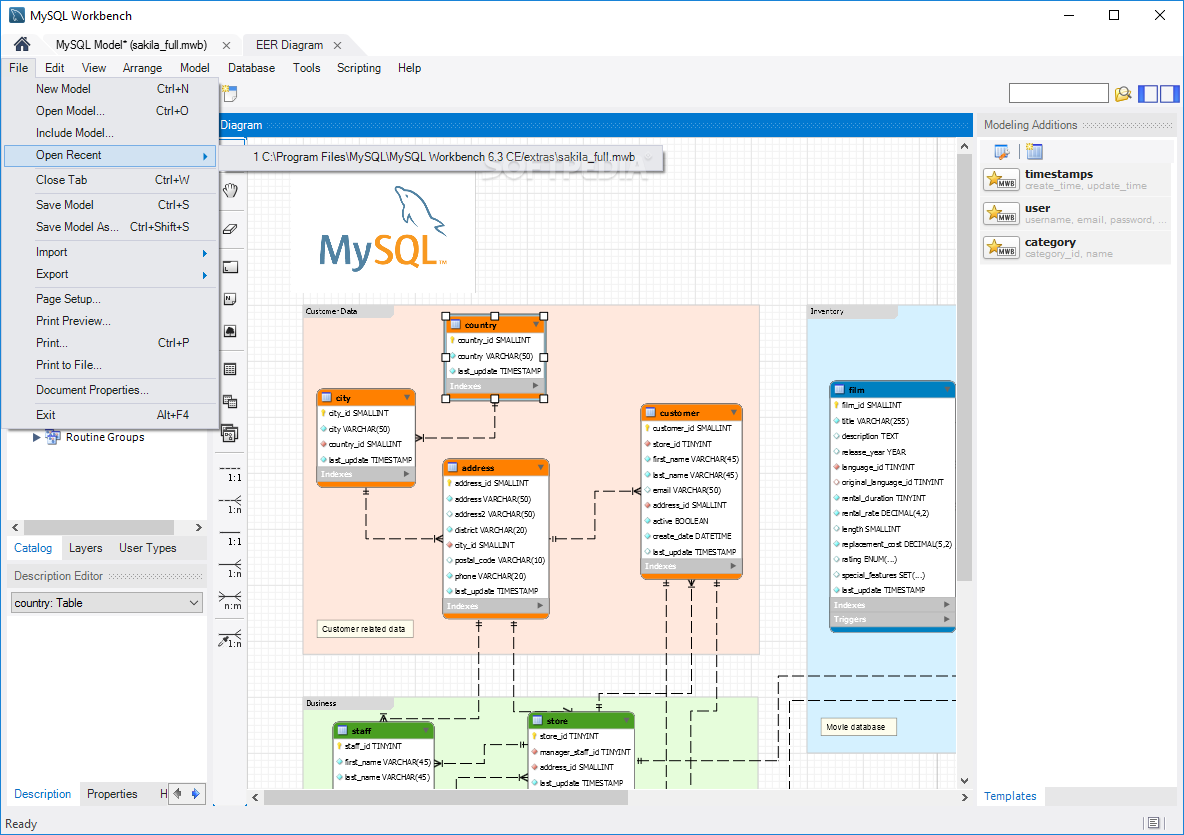
Task: Choose the Place New View tool
Action: click(229, 401)
